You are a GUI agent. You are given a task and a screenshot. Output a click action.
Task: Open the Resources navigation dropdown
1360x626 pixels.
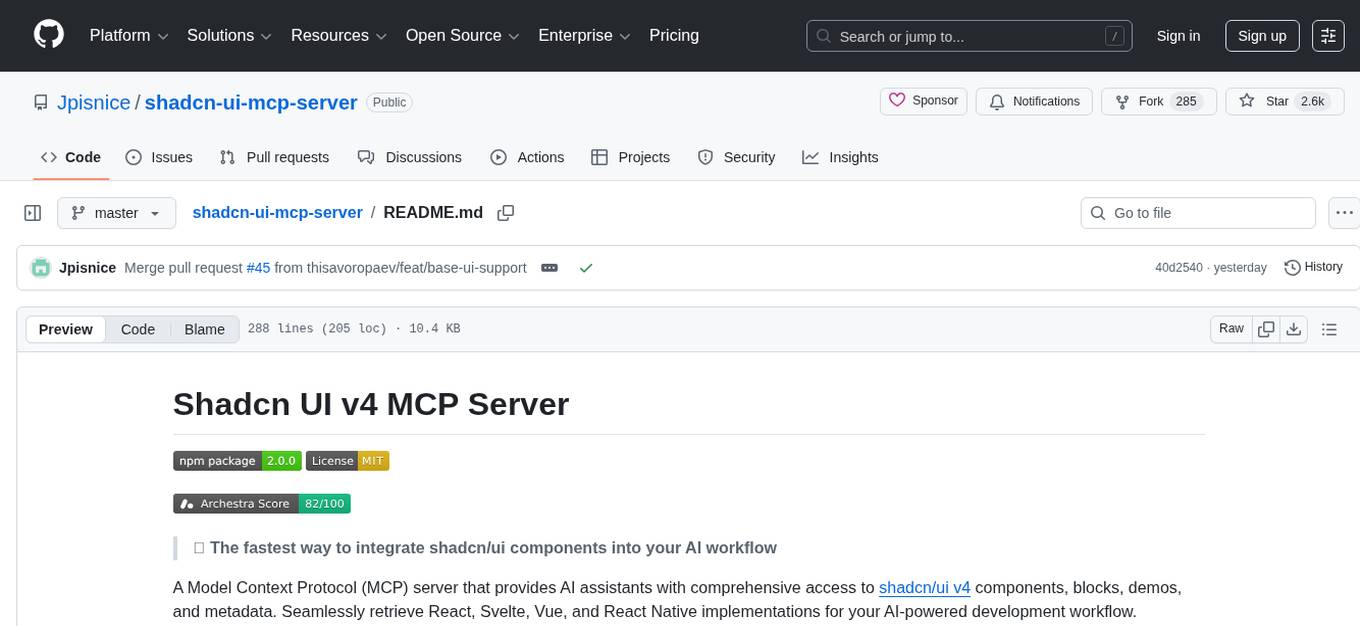point(338,35)
